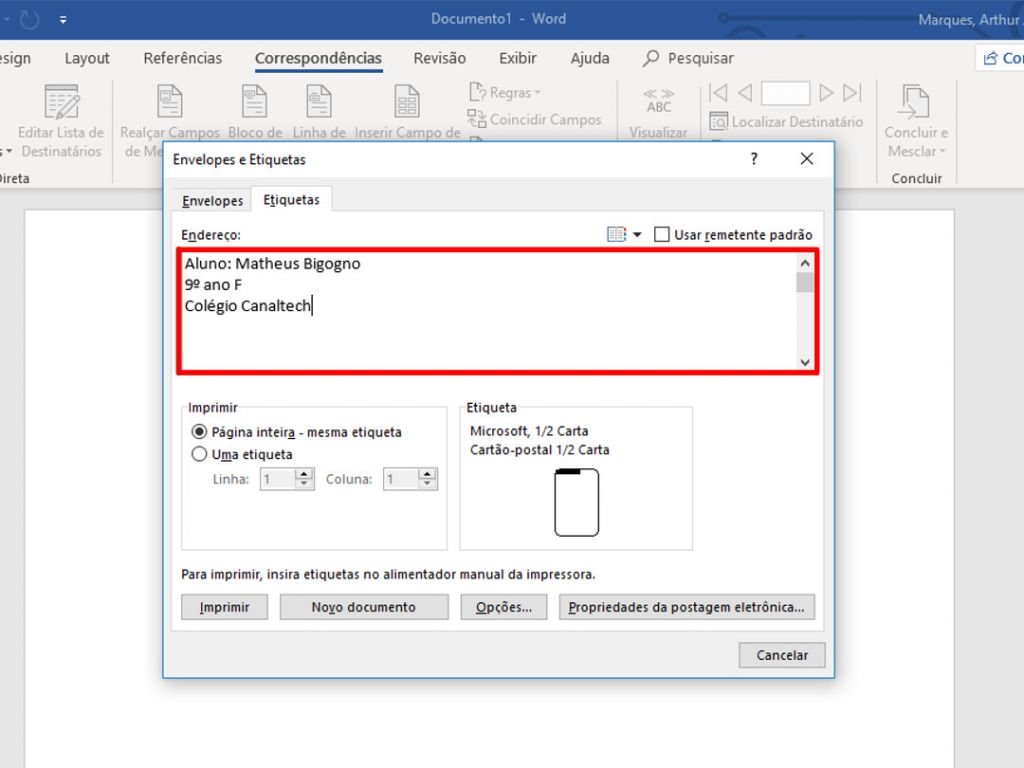This screenshot has height=768, width=1024.
Task: Open Inserir Campo de Mesclagem
Action: click(408, 112)
